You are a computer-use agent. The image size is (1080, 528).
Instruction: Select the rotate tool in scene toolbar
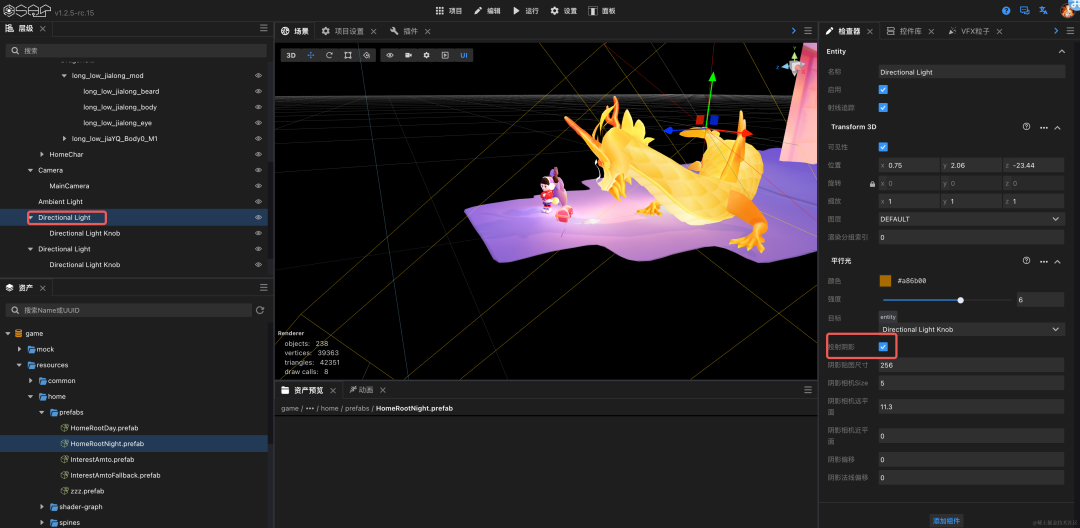[329, 55]
